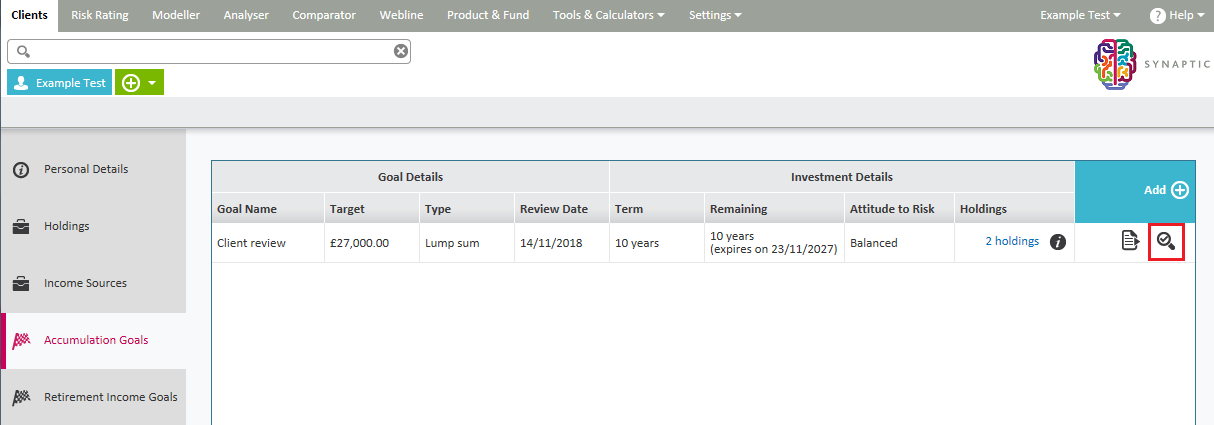Click the Accumulation Goals flag icon
This screenshot has width=1214, height=425.
click(x=21, y=341)
